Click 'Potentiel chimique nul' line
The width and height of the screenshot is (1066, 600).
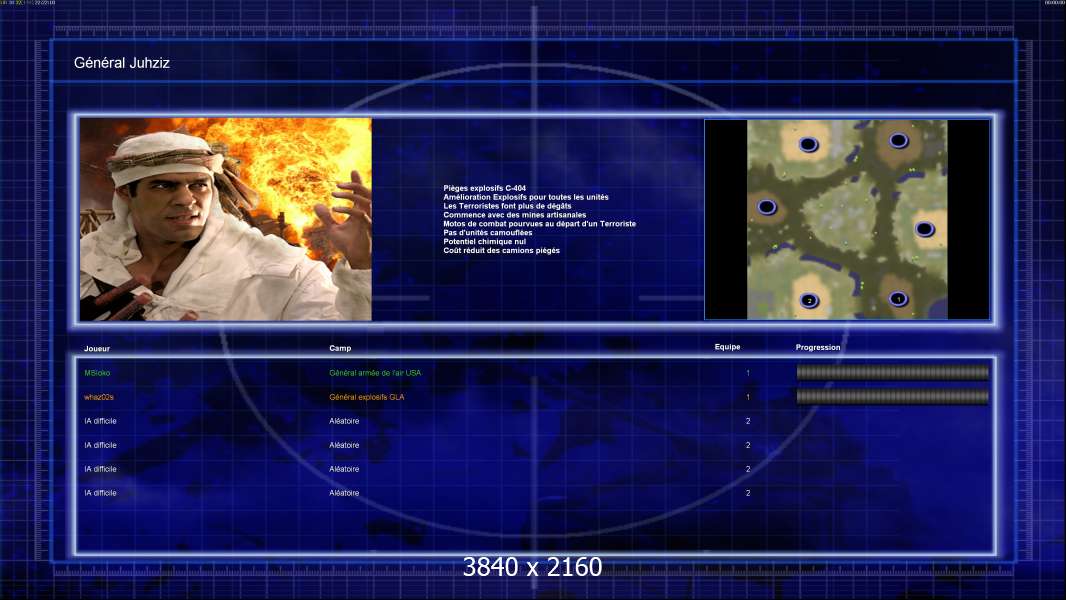pyautogui.click(x=485, y=241)
